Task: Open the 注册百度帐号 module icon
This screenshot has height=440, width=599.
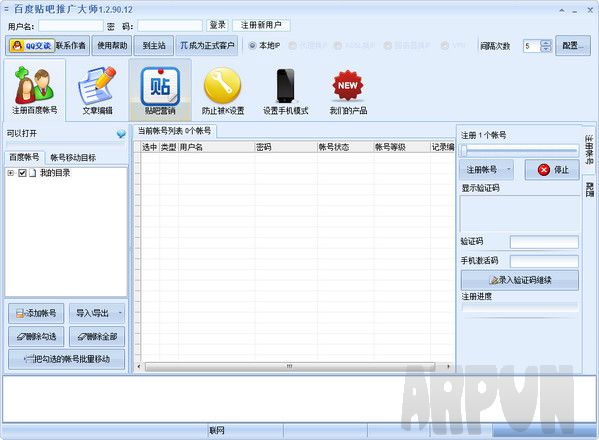Action: click(35, 90)
